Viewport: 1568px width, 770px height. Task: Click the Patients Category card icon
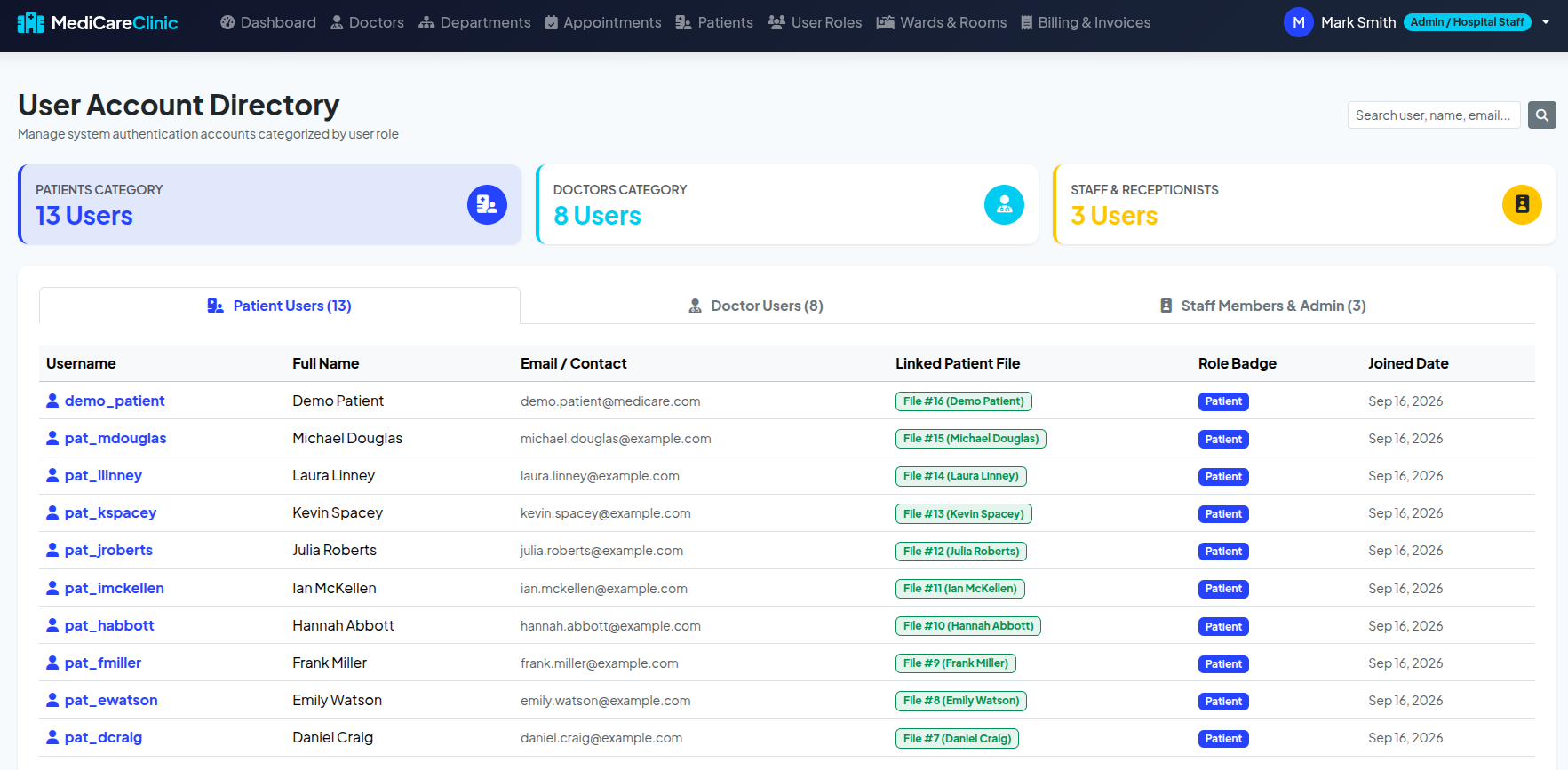(487, 204)
